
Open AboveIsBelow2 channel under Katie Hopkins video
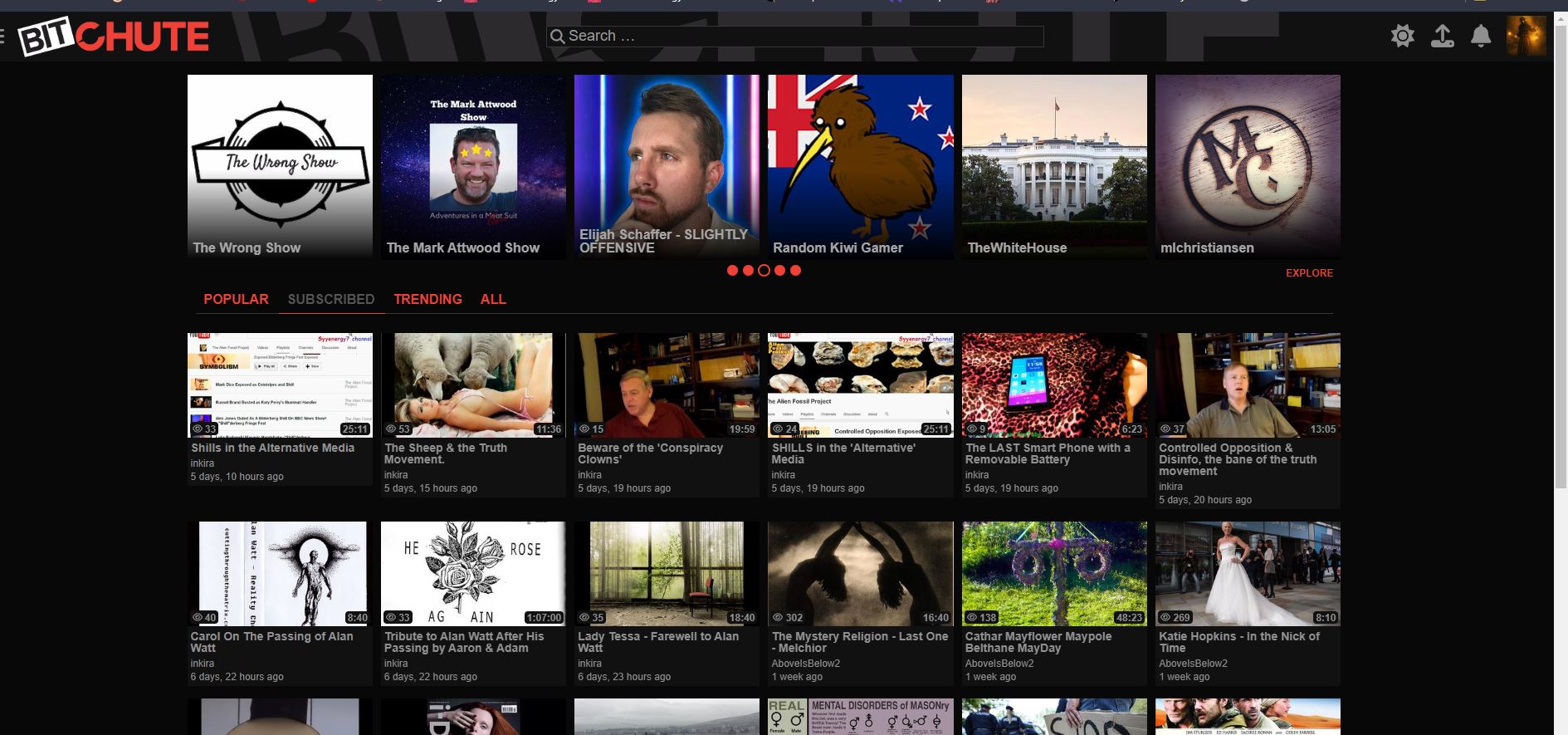coord(1193,664)
